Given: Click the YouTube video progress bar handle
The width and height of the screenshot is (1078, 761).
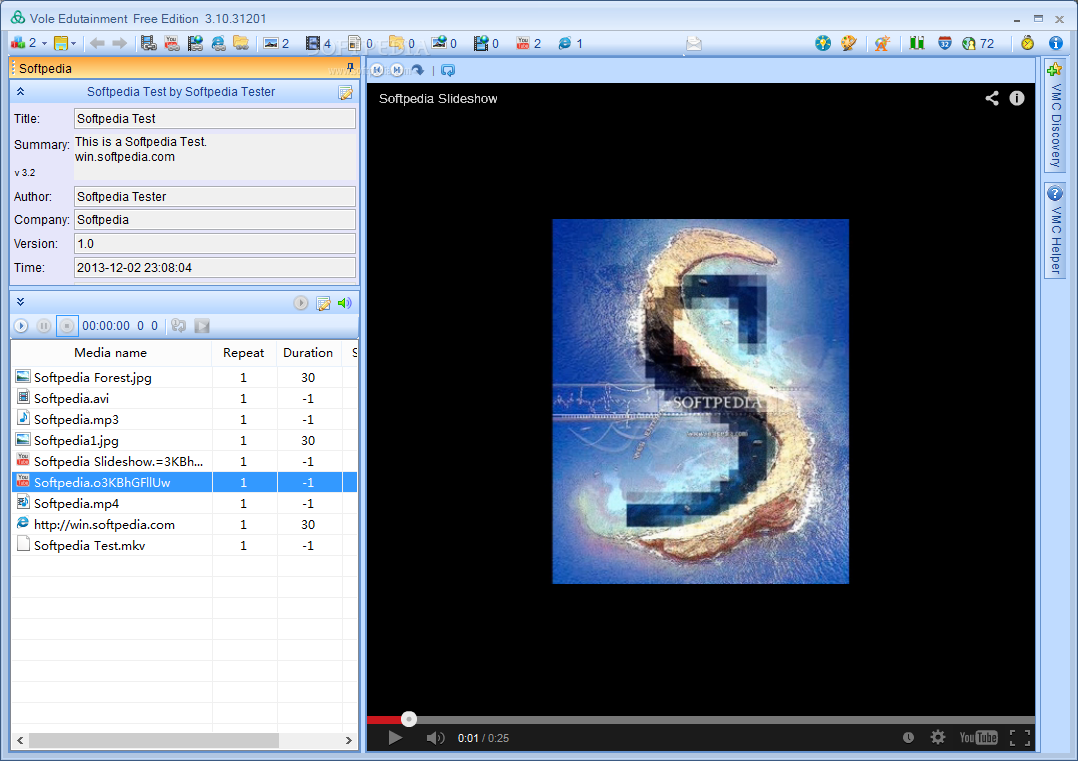Looking at the screenshot, I should (409, 719).
